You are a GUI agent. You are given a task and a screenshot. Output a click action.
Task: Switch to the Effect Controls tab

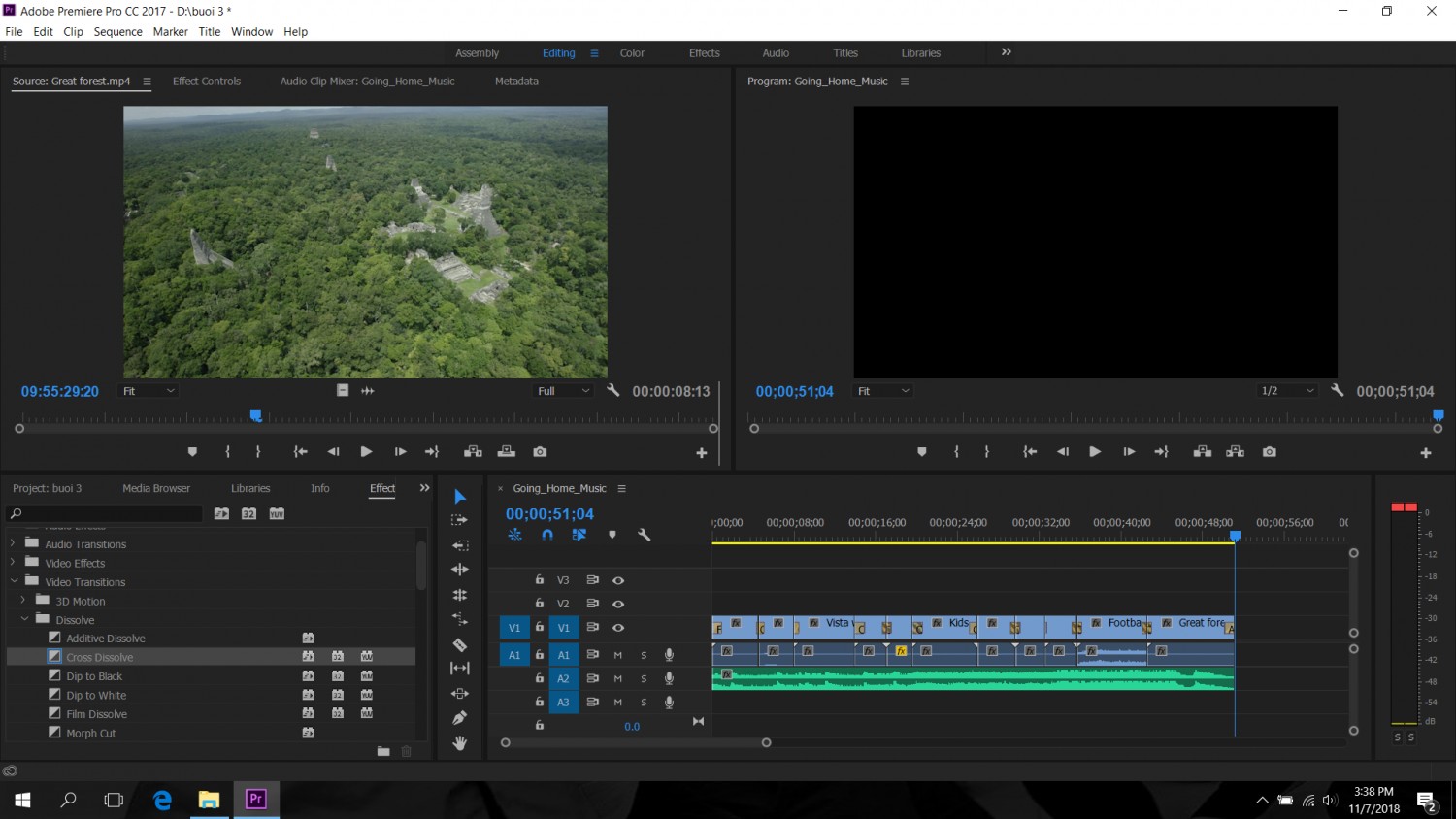point(207,82)
